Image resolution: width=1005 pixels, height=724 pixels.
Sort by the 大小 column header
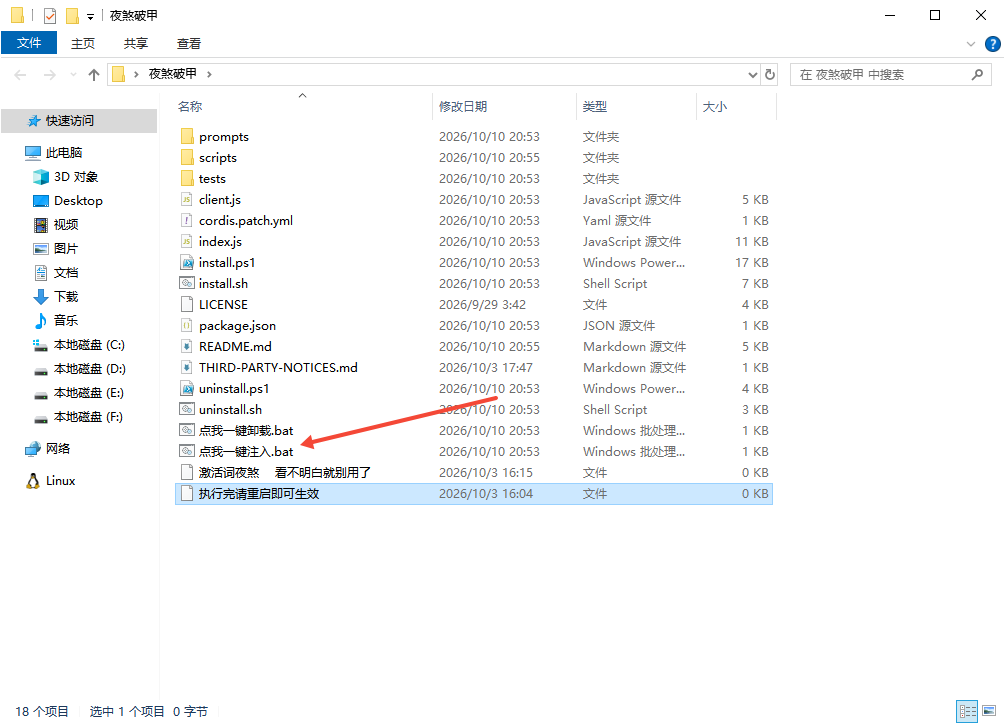[x=736, y=106]
